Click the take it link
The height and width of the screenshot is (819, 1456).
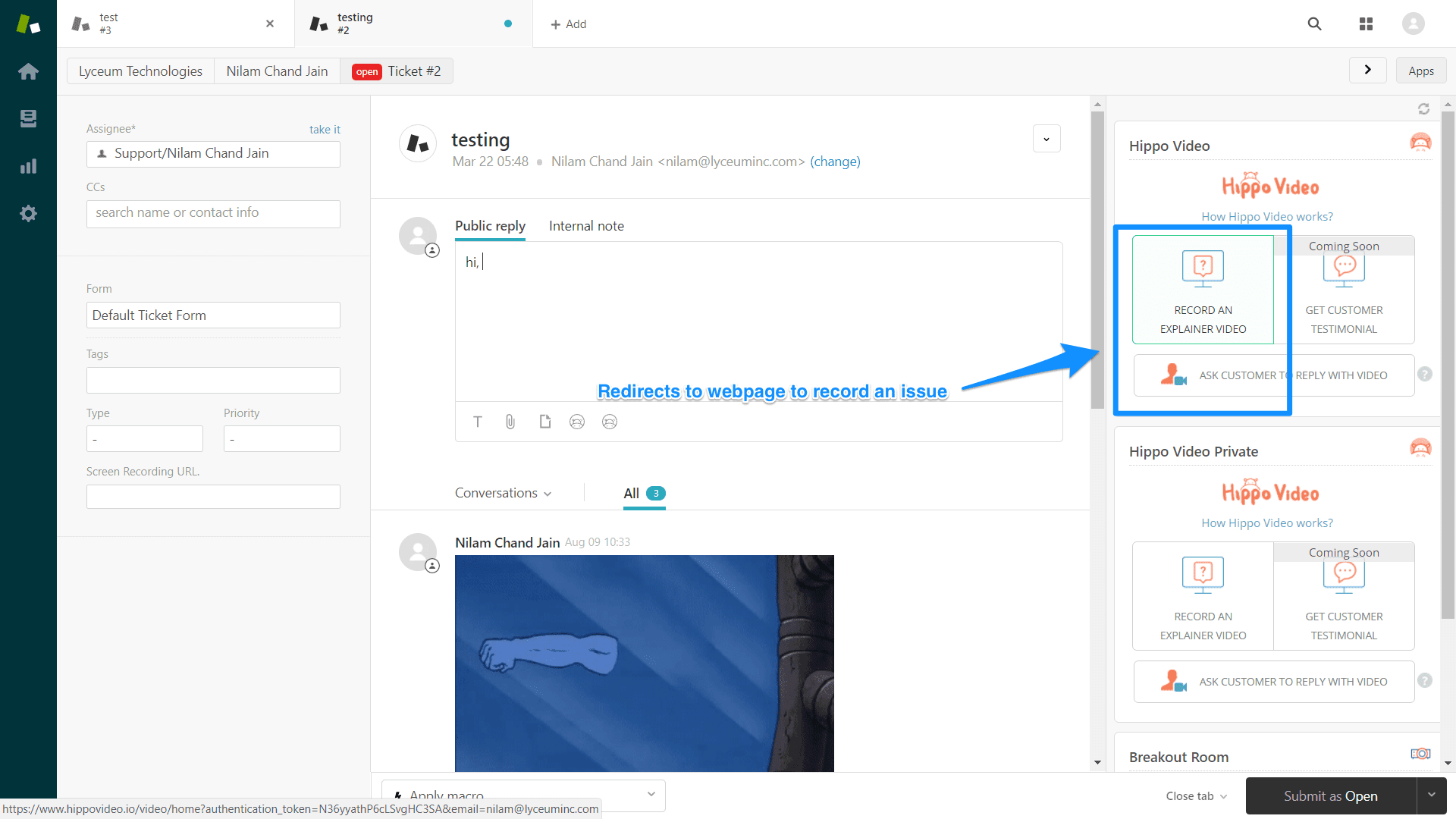325,130
